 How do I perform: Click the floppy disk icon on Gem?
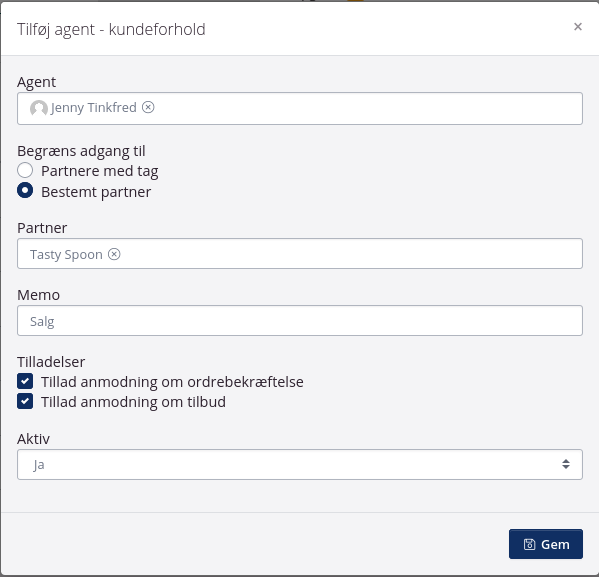(x=529, y=544)
